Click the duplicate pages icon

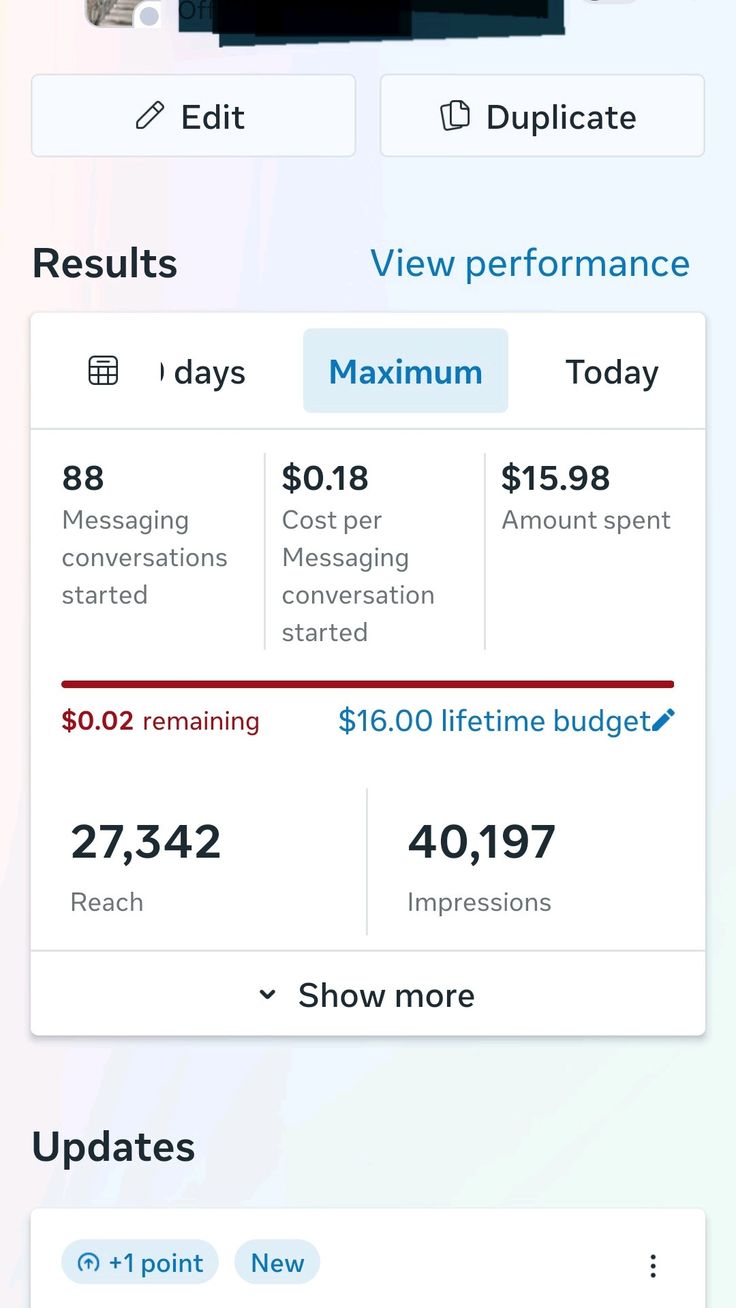(455, 116)
